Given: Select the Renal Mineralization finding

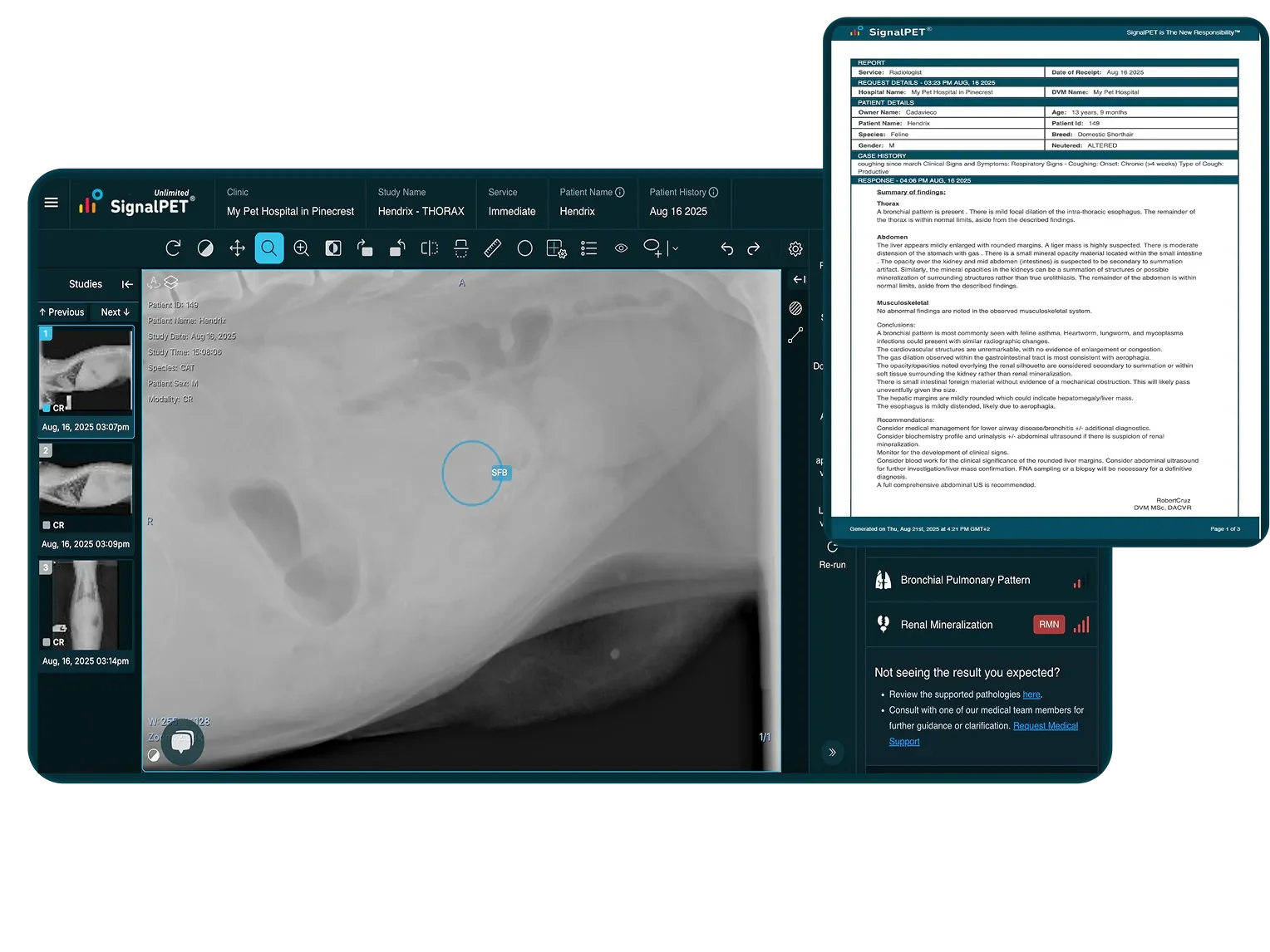Looking at the screenshot, I should [947, 625].
